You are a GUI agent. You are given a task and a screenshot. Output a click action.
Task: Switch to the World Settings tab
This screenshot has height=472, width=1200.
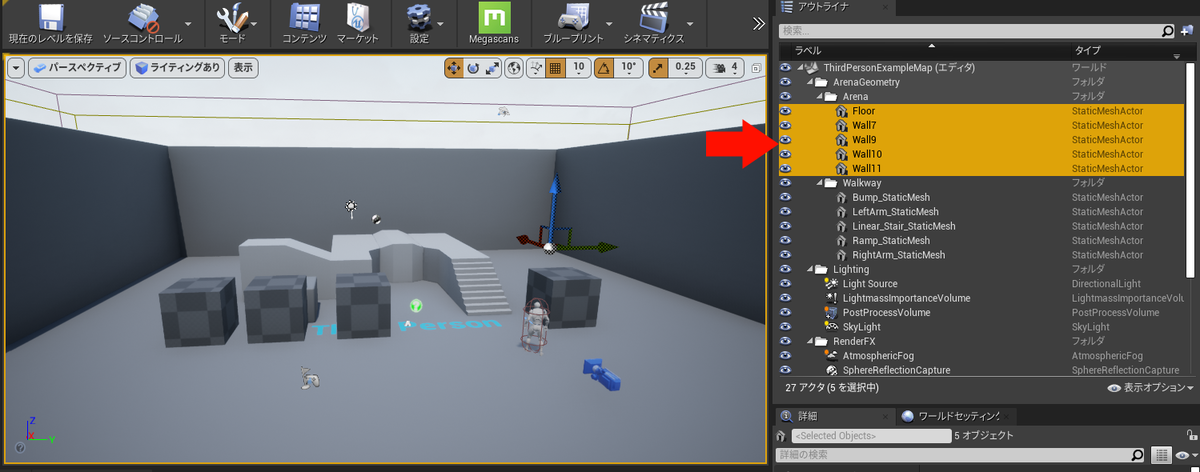click(x=957, y=416)
